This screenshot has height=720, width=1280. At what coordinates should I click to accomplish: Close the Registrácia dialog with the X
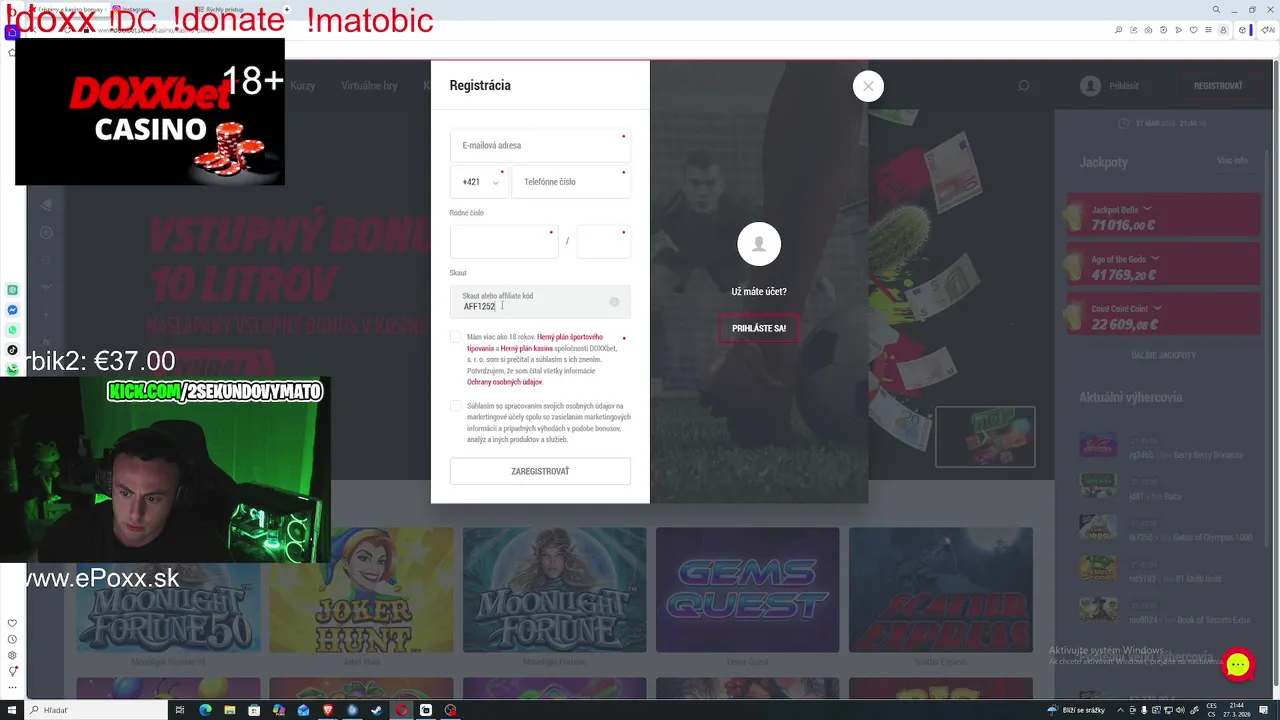(x=868, y=86)
